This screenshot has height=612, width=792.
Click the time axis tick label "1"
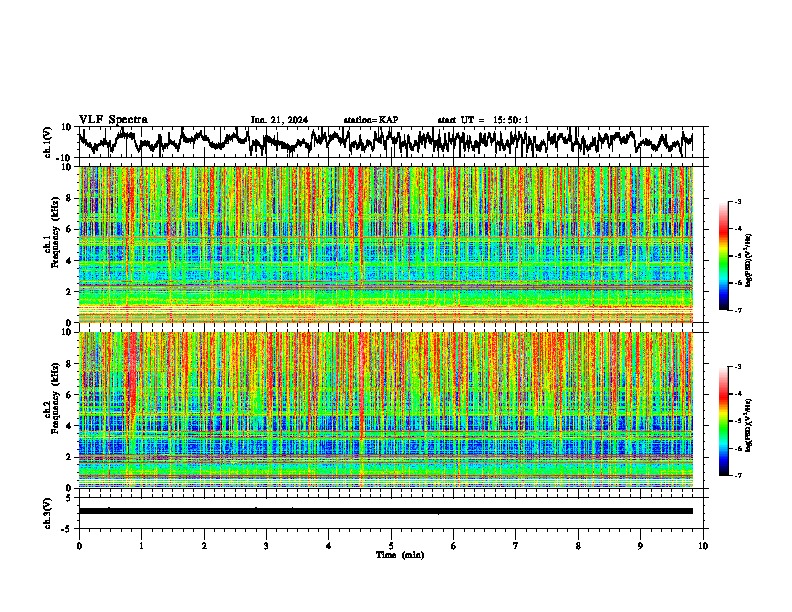click(141, 546)
